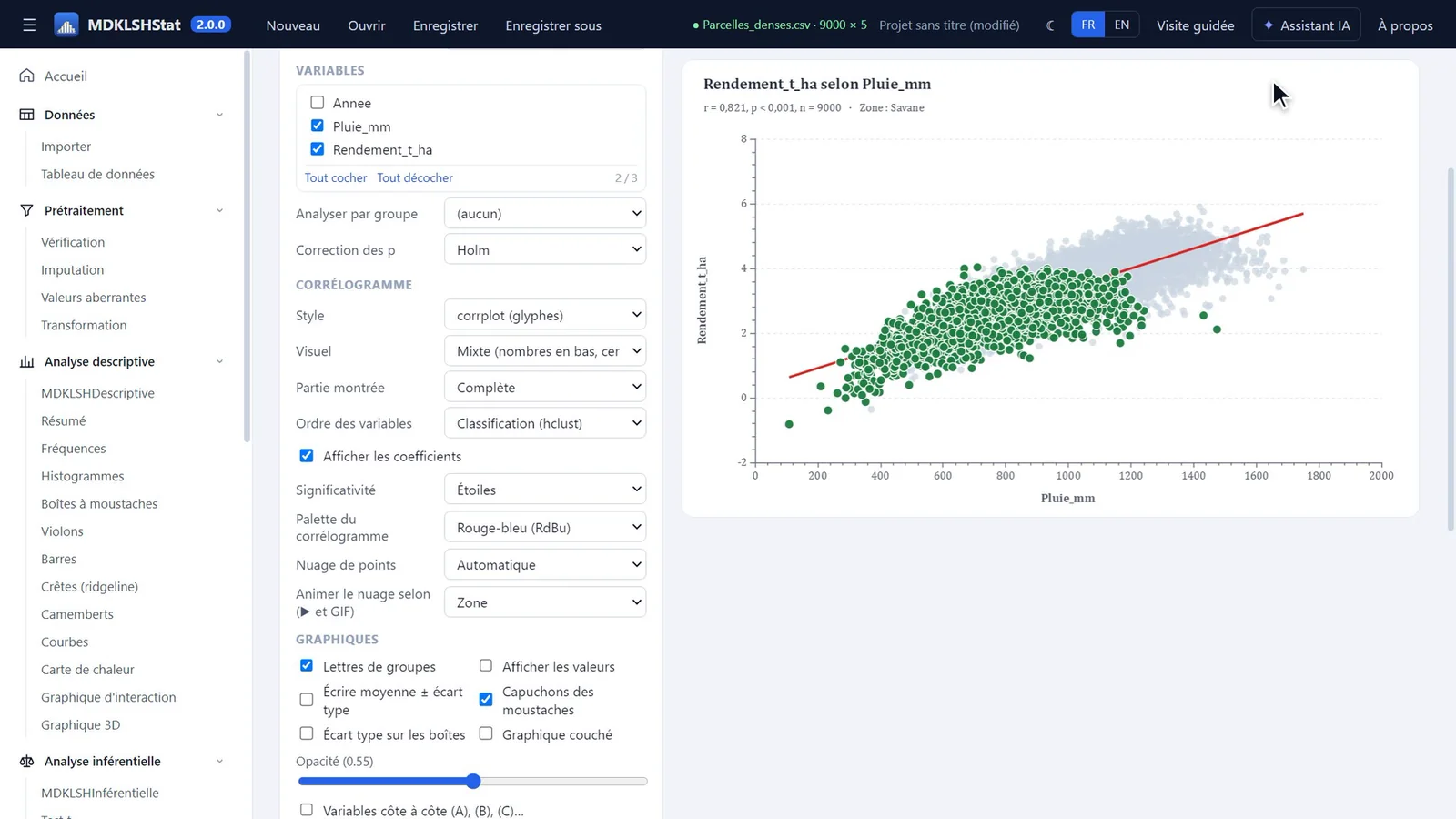The image size is (1456, 819).
Task: Toggle Capuchons des moustaches checkbox
Action: (486, 700)
